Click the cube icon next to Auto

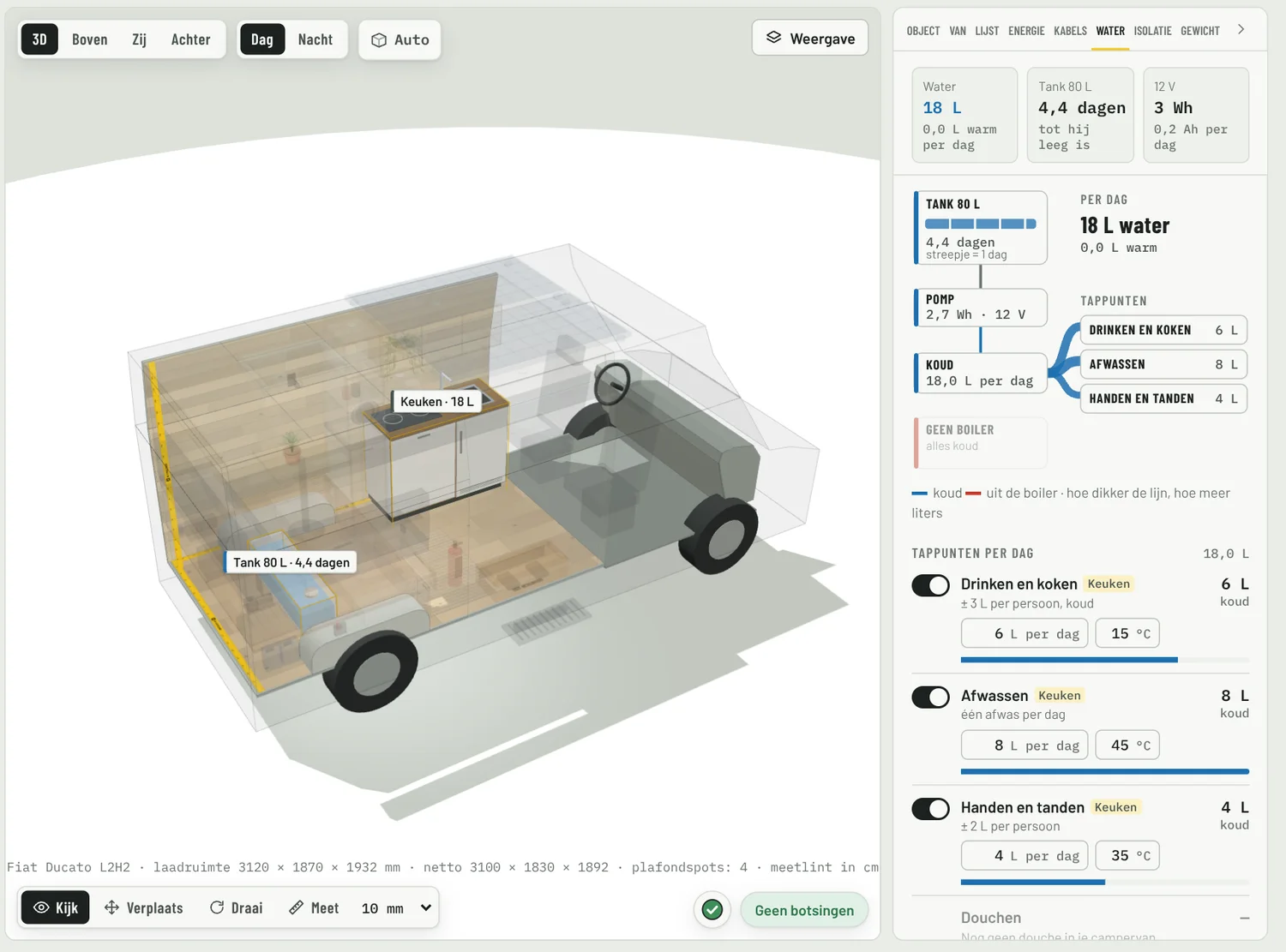coord(379,39)
